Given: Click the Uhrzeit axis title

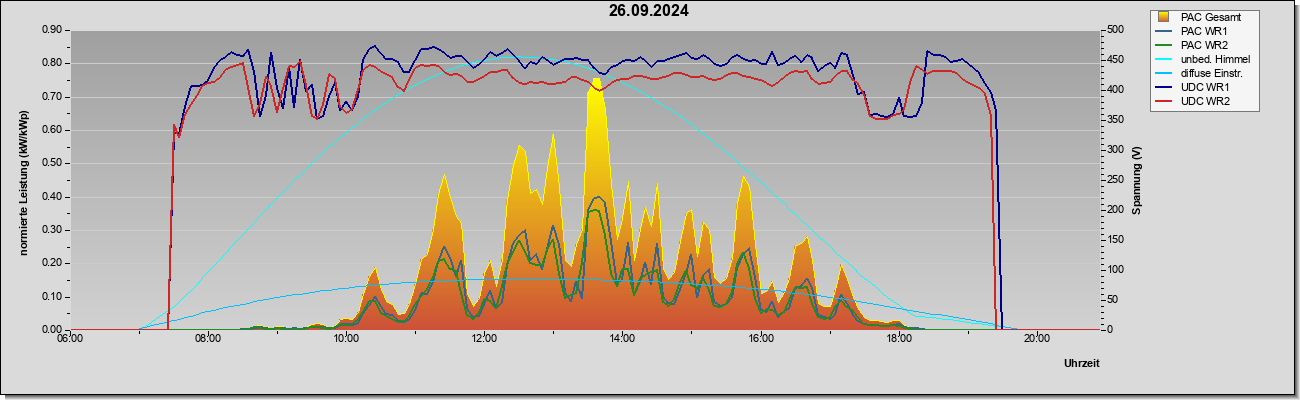Looking at the screenshot, I should [x=1082, y=363].
